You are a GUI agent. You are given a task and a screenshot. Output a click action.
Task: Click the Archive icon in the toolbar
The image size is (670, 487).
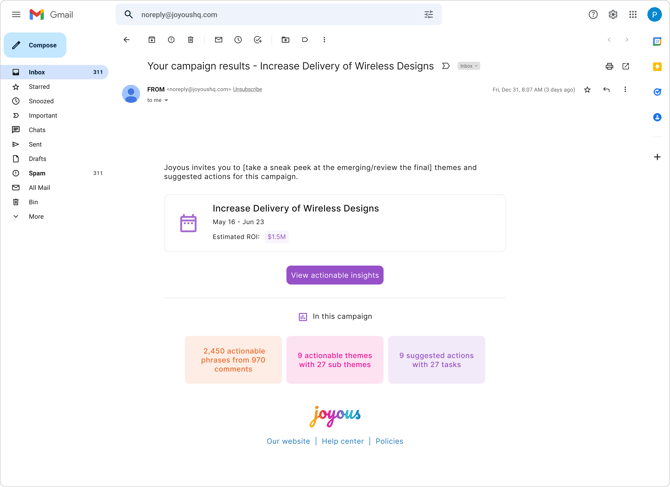pos(152,40)
